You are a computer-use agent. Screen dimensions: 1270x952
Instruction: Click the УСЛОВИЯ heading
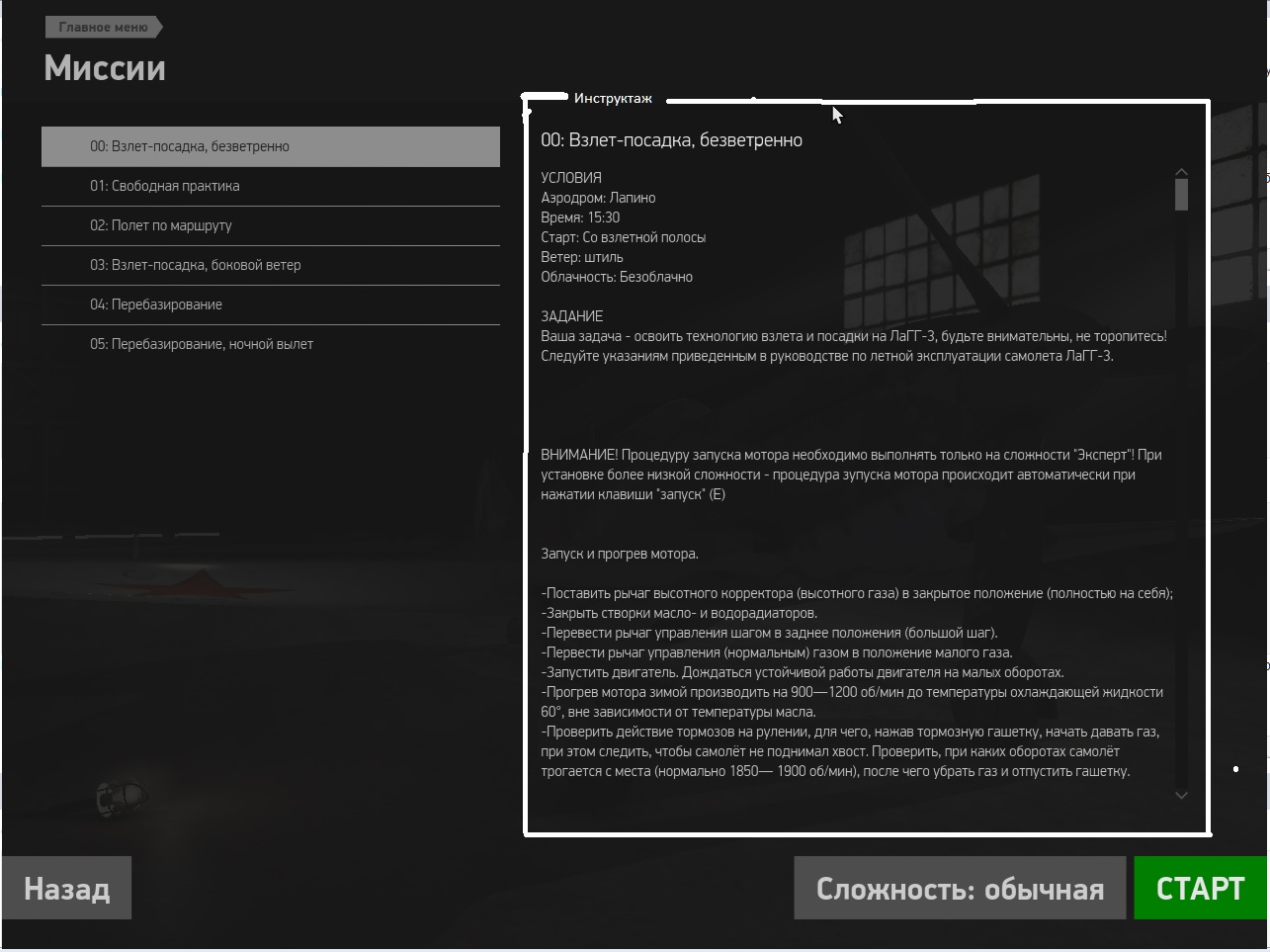coord(570,178)
